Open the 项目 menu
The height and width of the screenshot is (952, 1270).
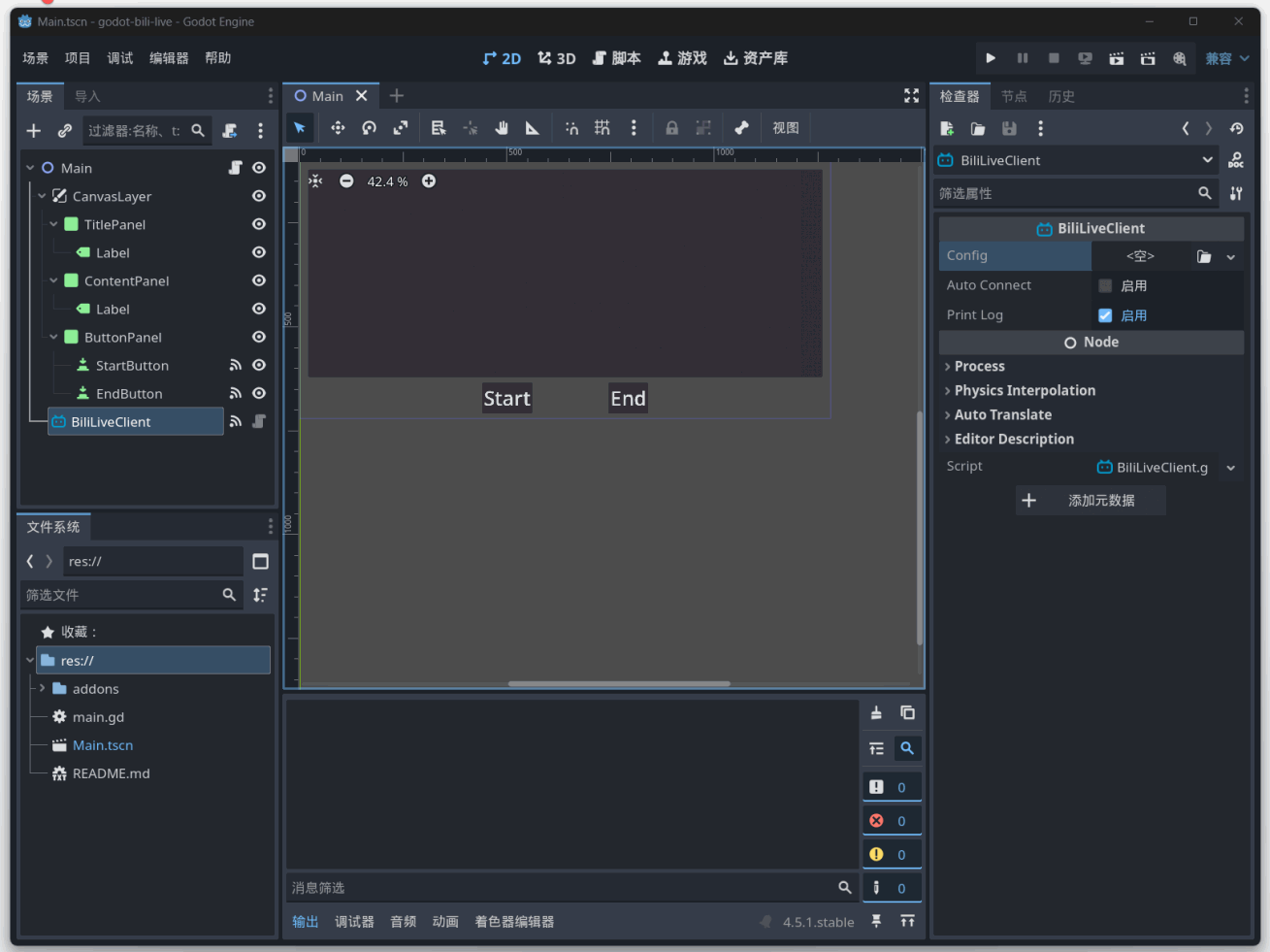click(x=78, y=58)
